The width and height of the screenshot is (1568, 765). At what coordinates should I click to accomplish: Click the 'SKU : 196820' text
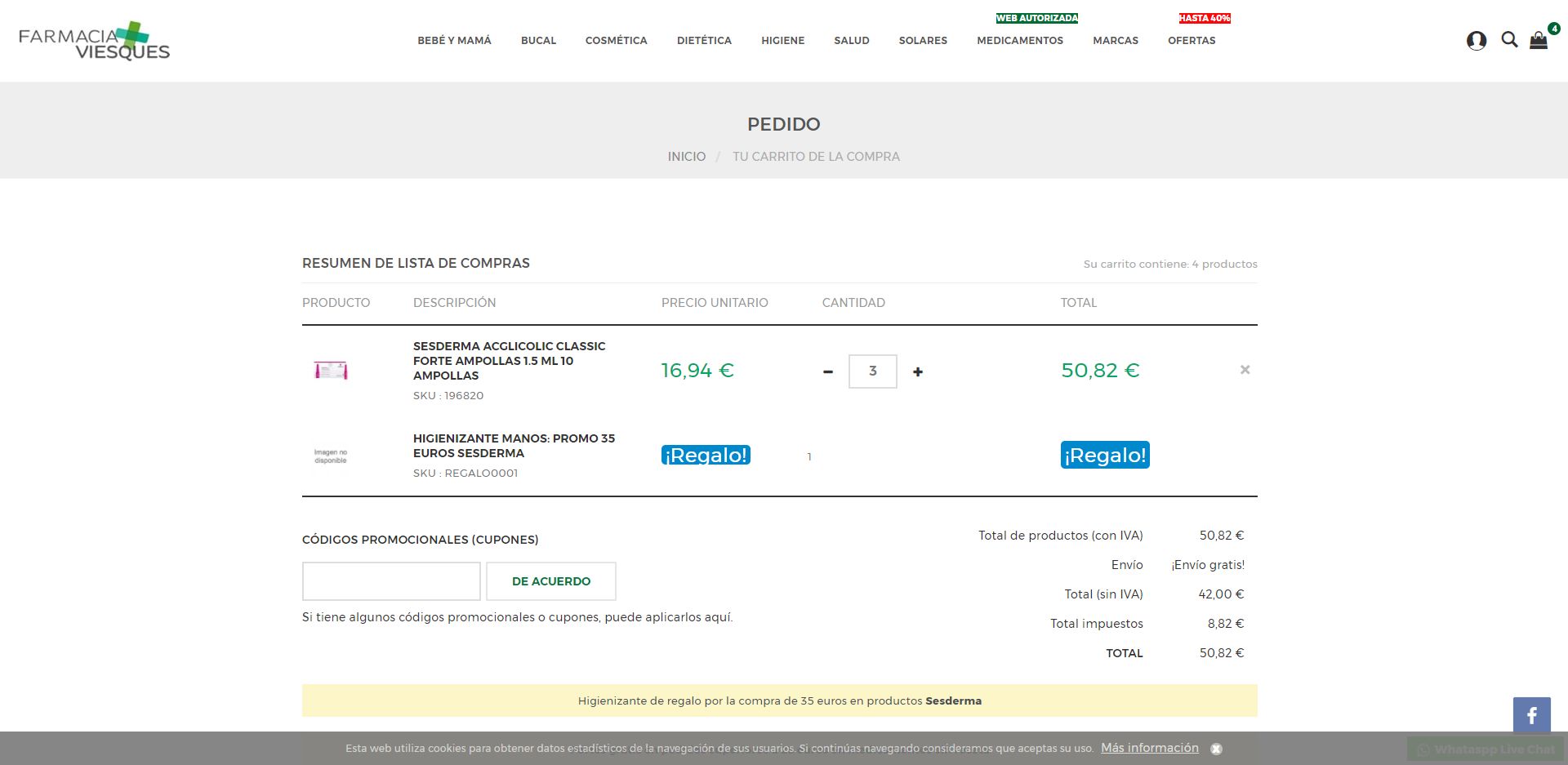point(448,396)
